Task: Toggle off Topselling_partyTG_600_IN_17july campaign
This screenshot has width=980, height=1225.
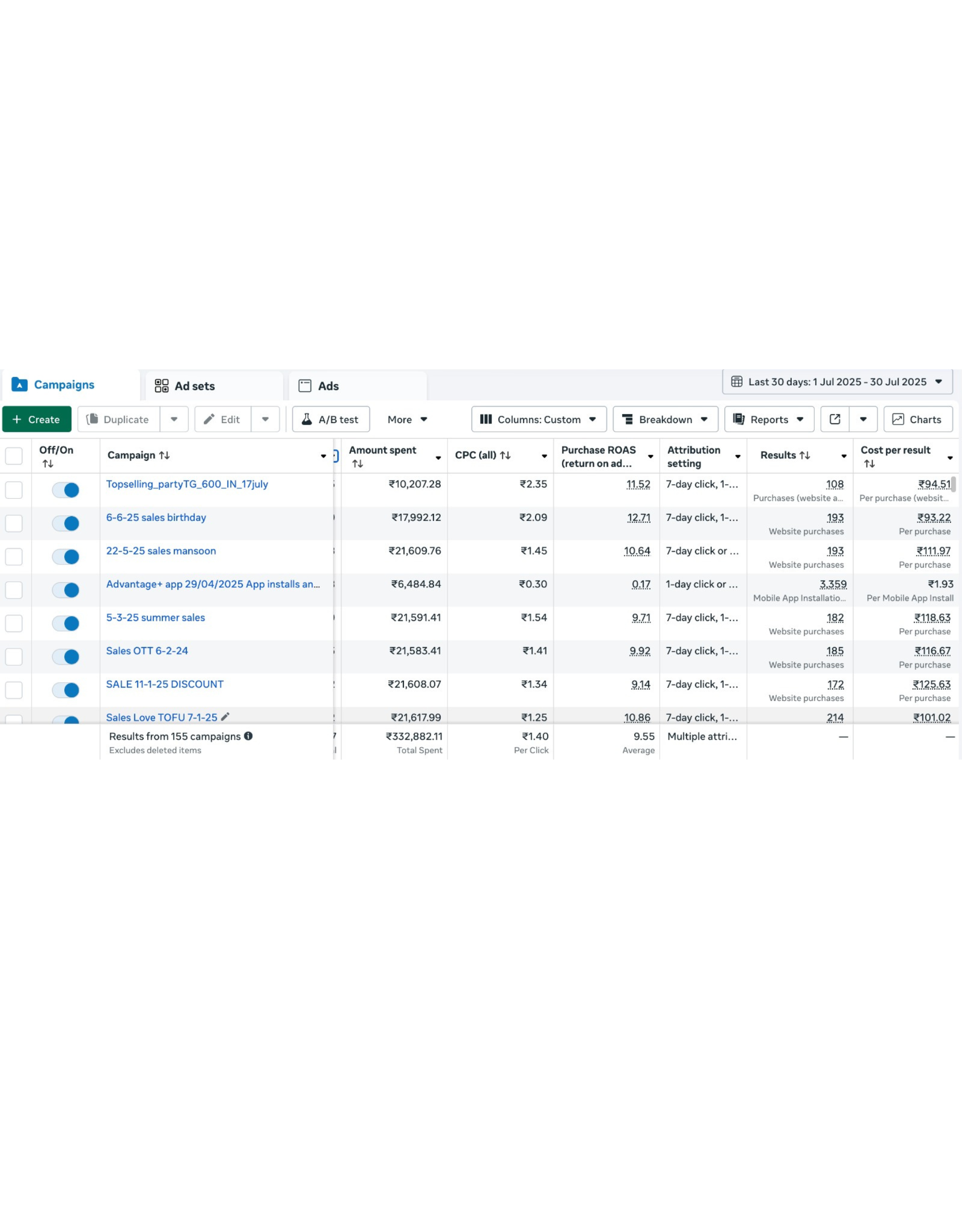Action: (x=65, y=490)
